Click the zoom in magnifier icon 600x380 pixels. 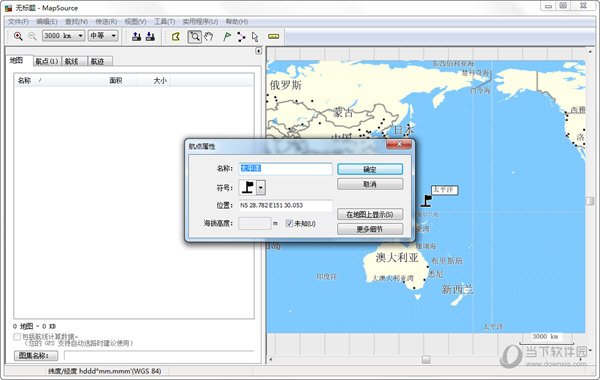[x=18, y=36]
